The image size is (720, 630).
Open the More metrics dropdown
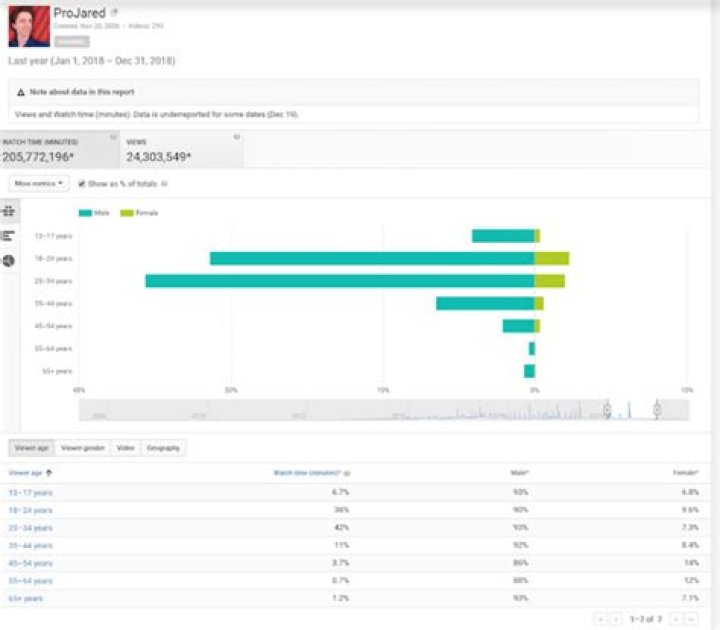(39, 183)
